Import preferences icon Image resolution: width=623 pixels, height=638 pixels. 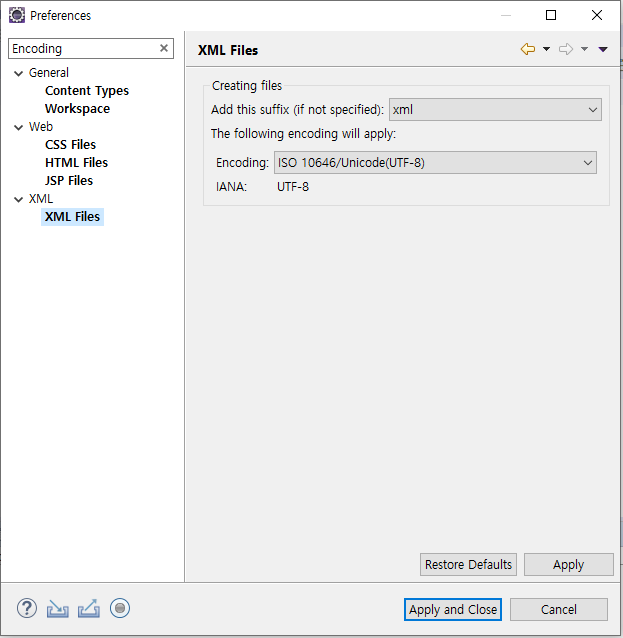[57, 609]
